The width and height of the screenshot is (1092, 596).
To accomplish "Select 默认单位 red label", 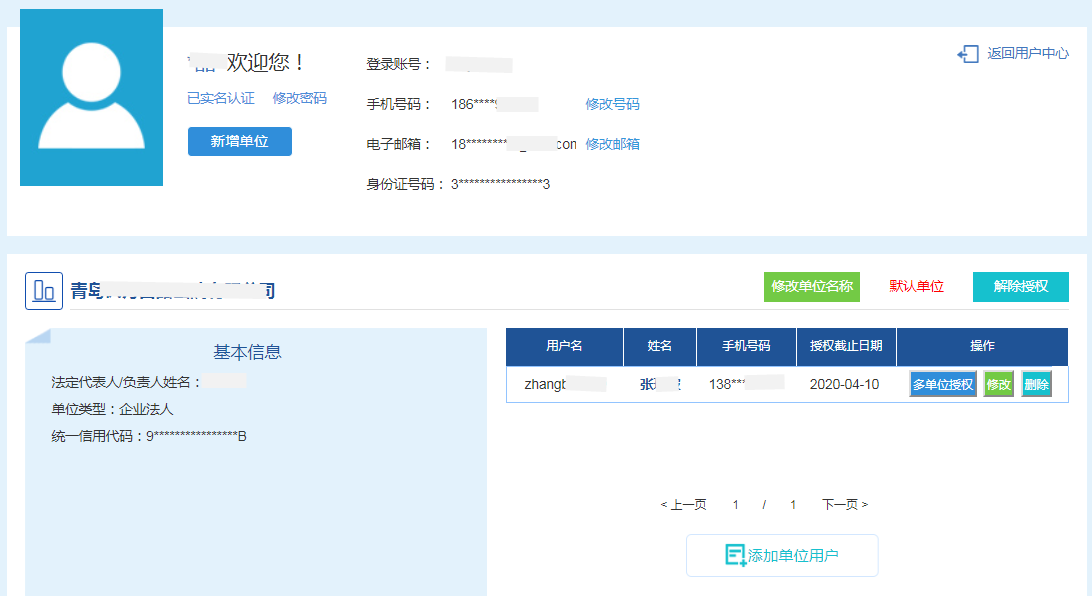I will pyautogui.click(x=916, y=286).
